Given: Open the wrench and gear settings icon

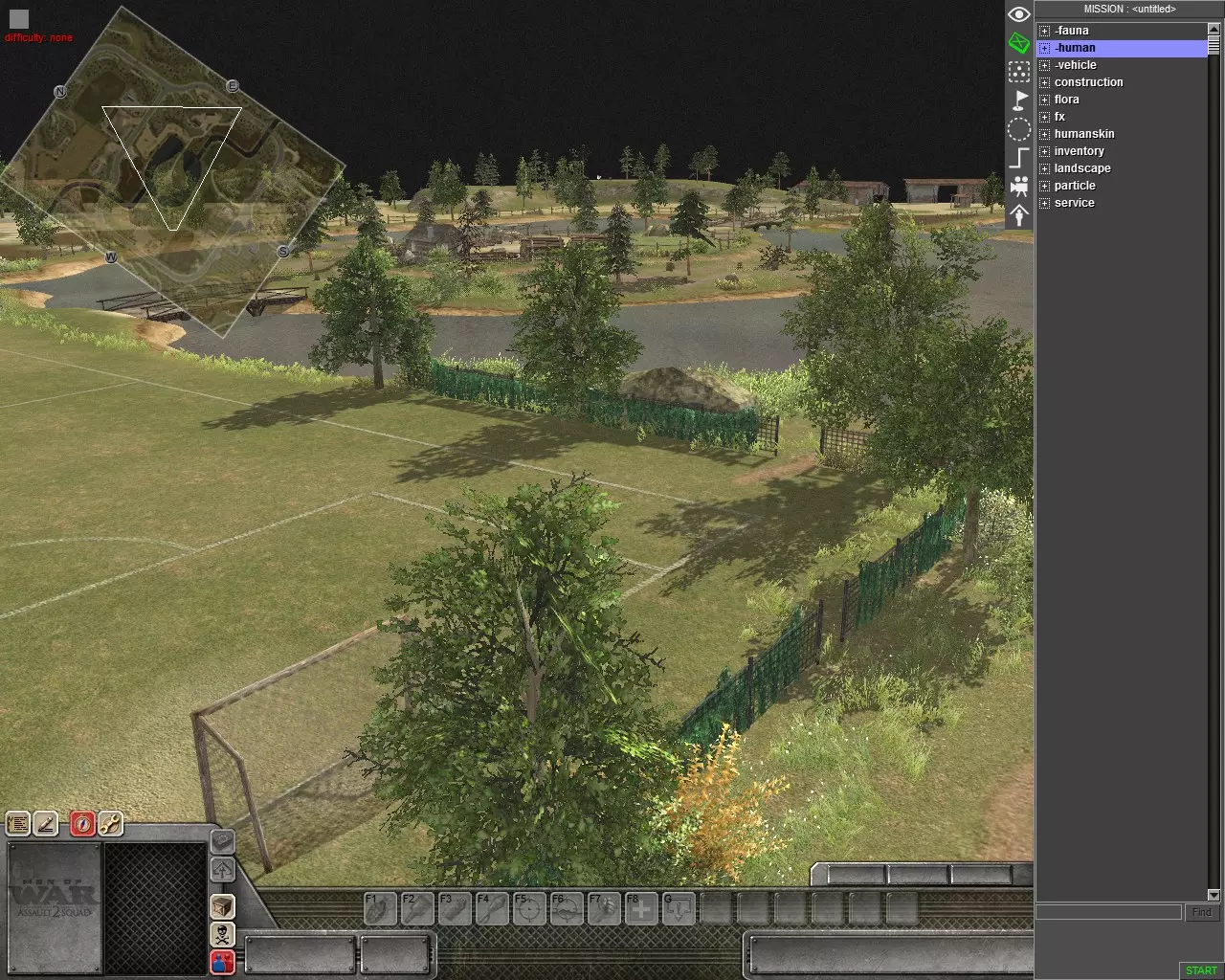Looking at the screenshot, I should (109, 823).
